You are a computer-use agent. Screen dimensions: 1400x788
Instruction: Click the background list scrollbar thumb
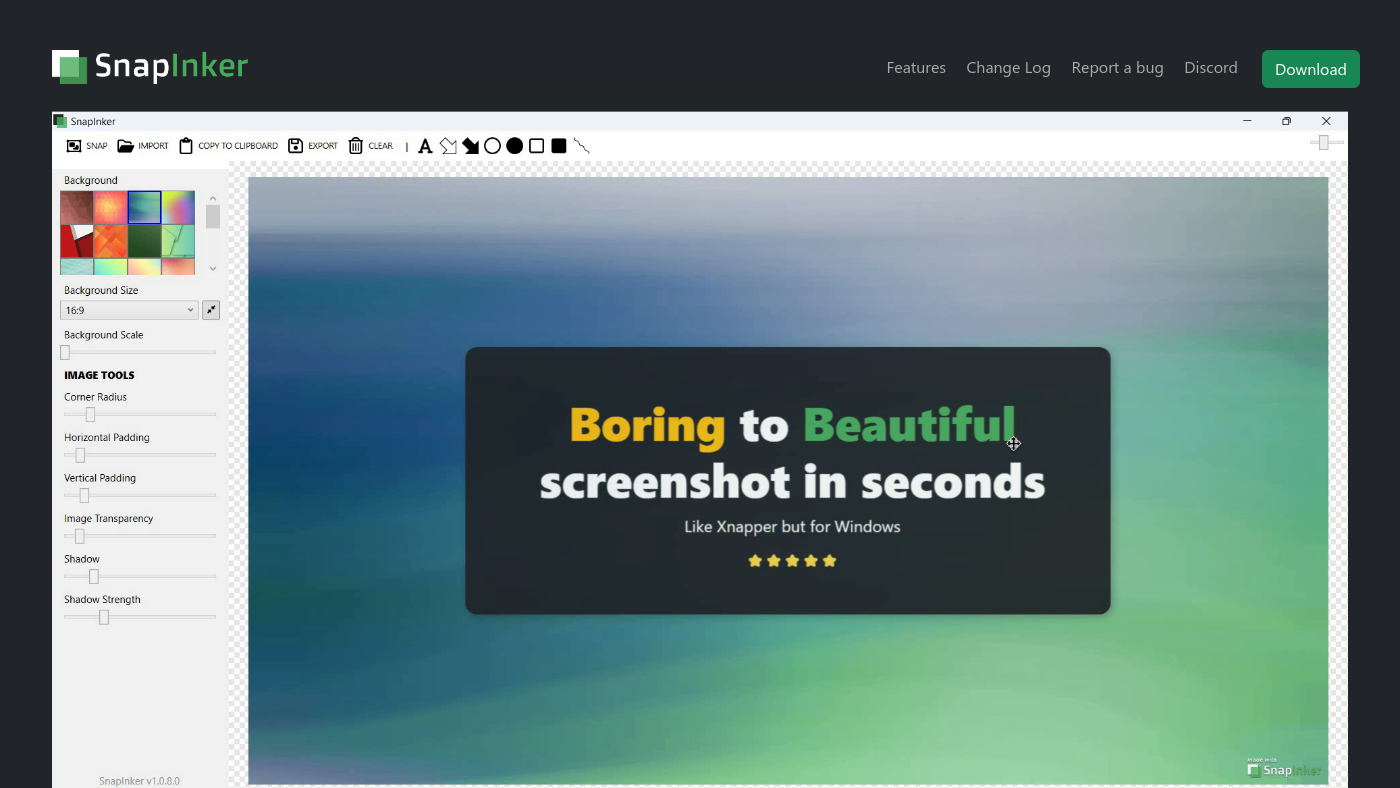pyautogui.click(x=213, y=217)
